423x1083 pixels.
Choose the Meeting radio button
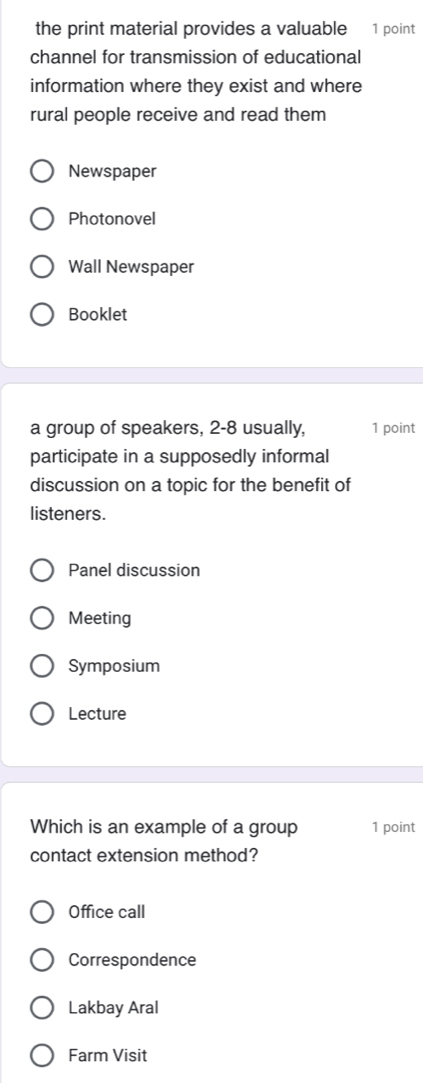point(42,618)
